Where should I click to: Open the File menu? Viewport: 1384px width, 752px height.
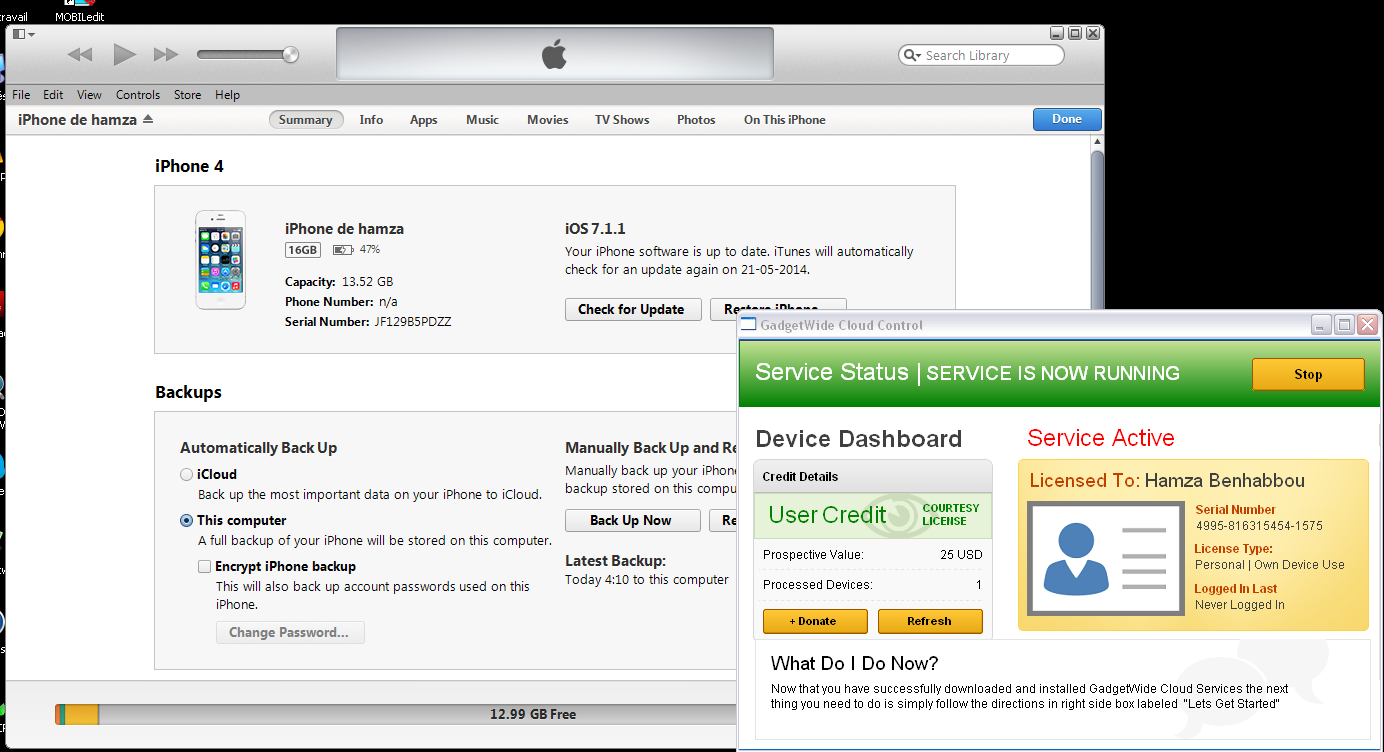(21, 95)
